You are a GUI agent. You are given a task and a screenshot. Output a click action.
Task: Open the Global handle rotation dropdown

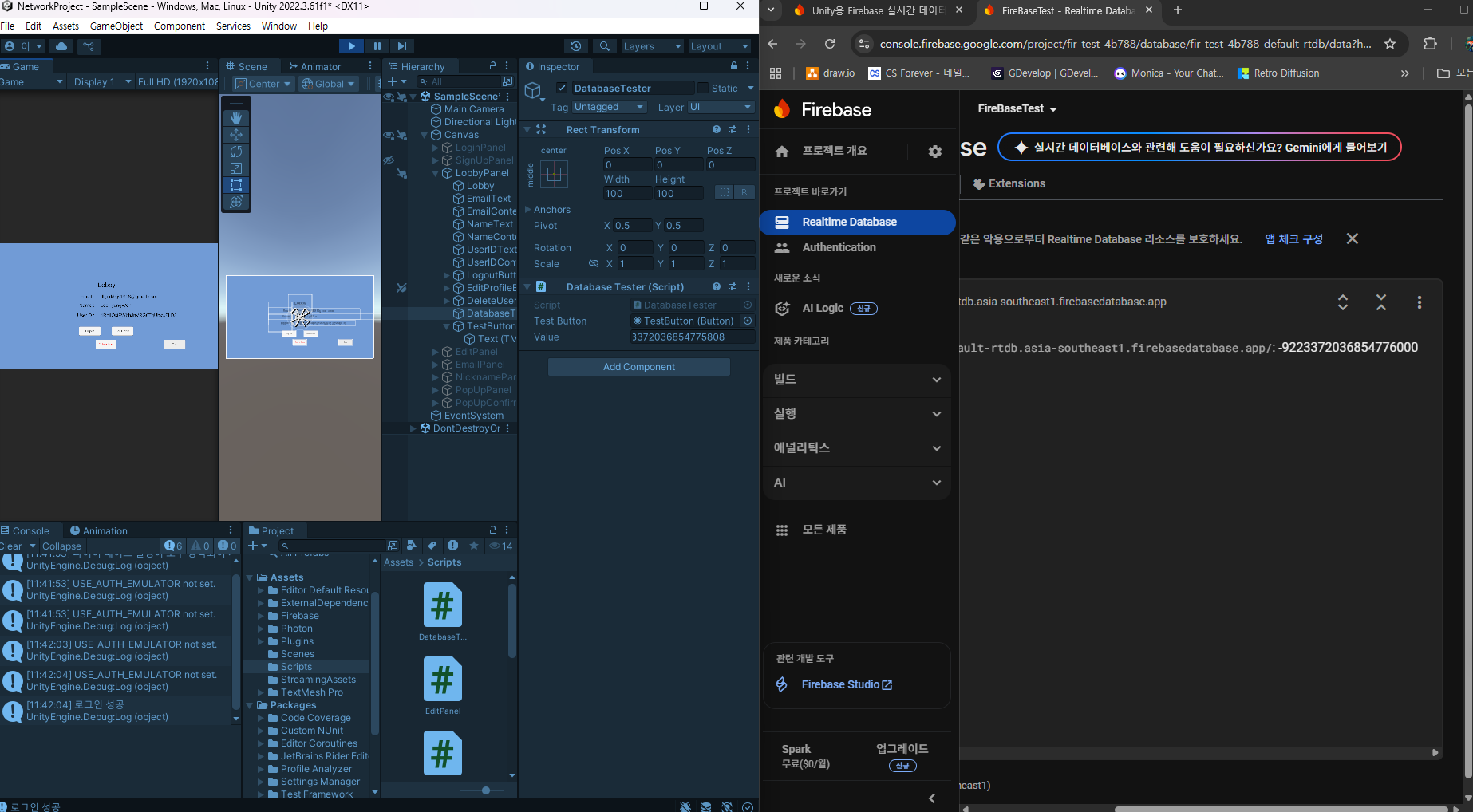pyautogui.click(x=328, y=84)
